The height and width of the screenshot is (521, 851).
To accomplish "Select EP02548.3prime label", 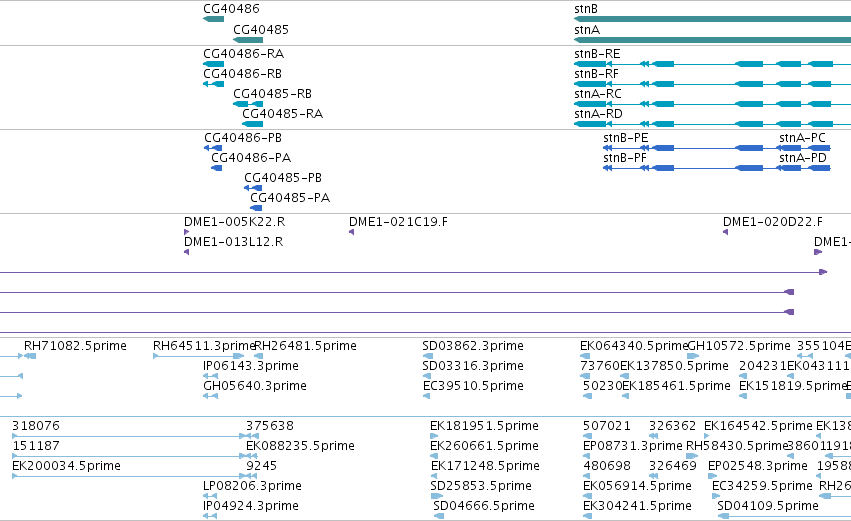I will 758,466.
